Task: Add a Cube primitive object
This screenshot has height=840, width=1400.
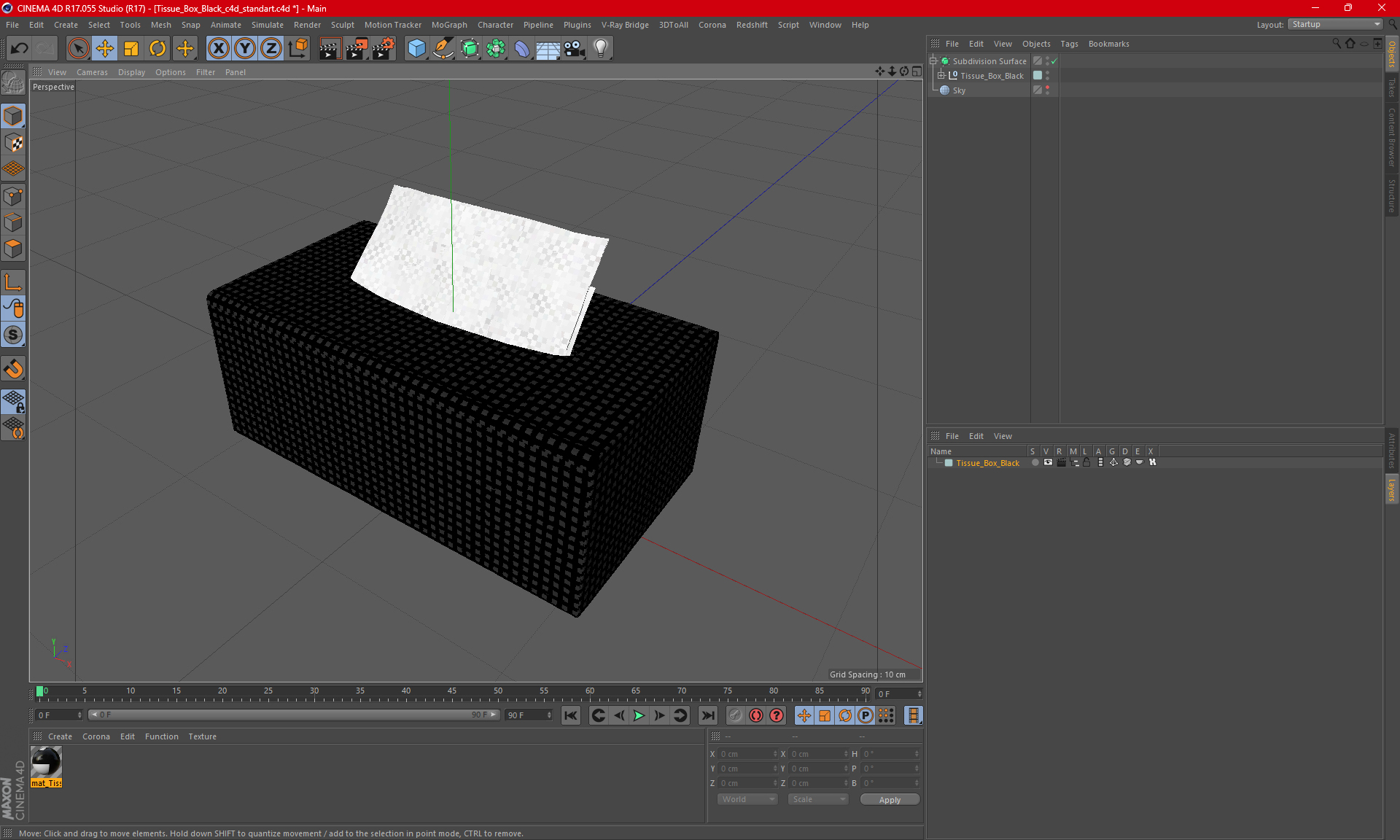Action: [x=416, y=49]
